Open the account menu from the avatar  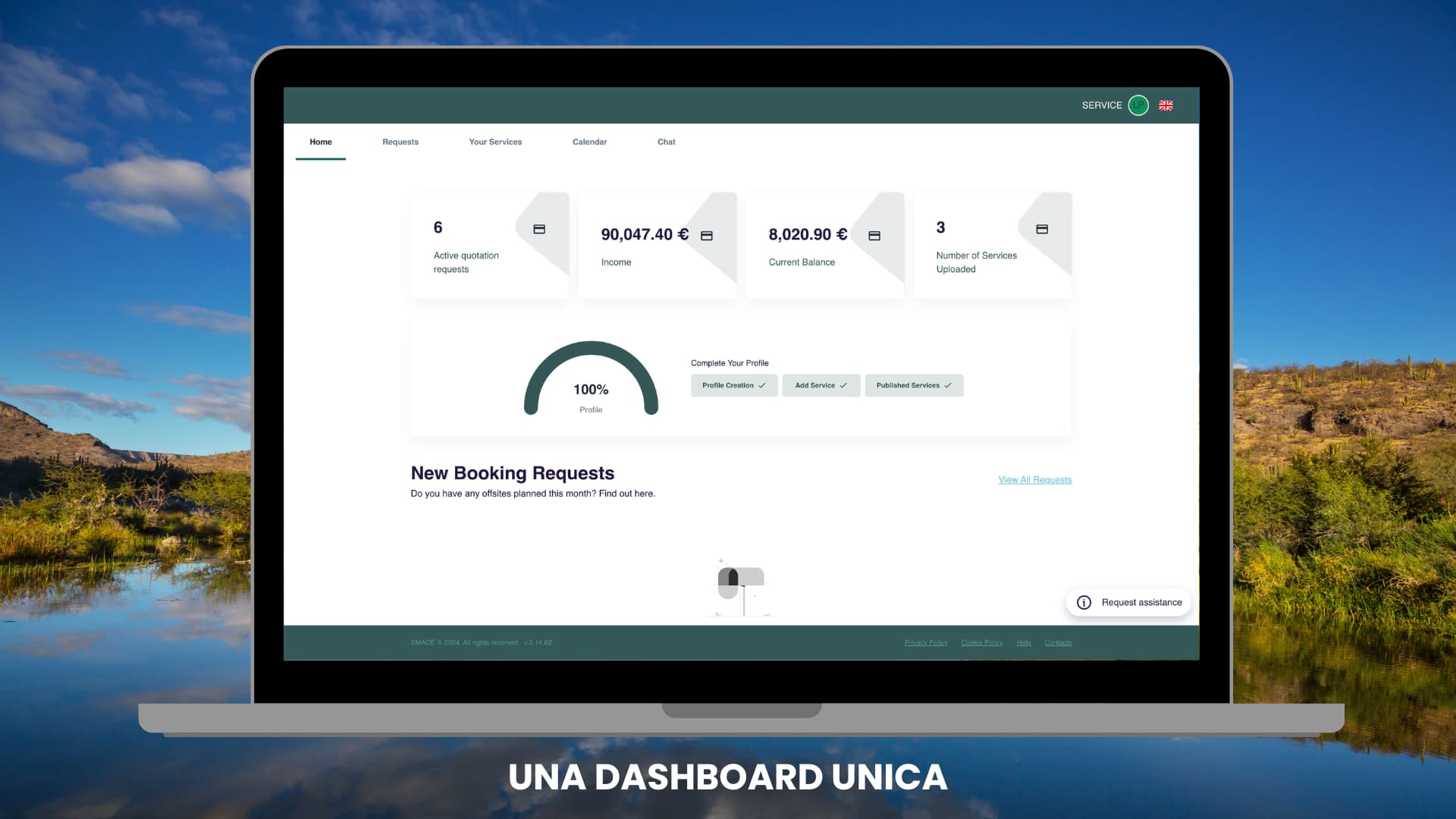pyautogui.click(x=1138, y=105)
